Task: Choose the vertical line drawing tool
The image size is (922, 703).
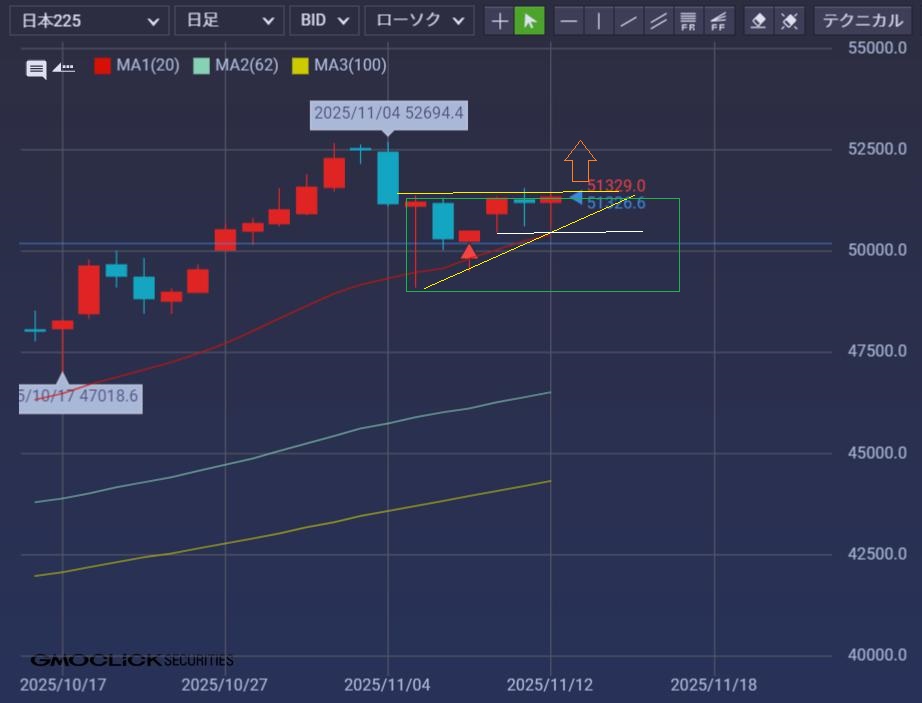Action: [x=598, y=20]
